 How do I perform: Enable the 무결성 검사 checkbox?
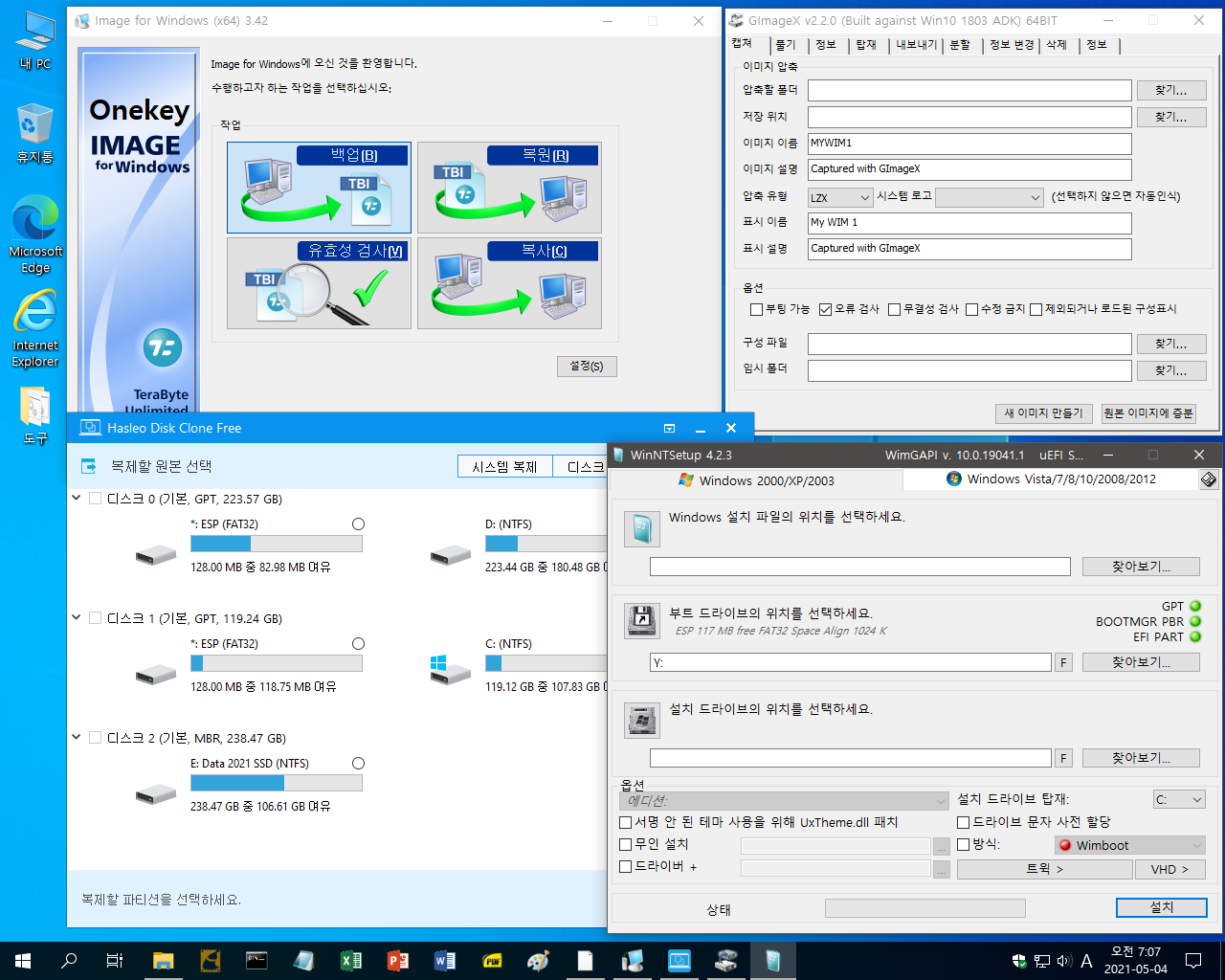click(x=894, y=309)
